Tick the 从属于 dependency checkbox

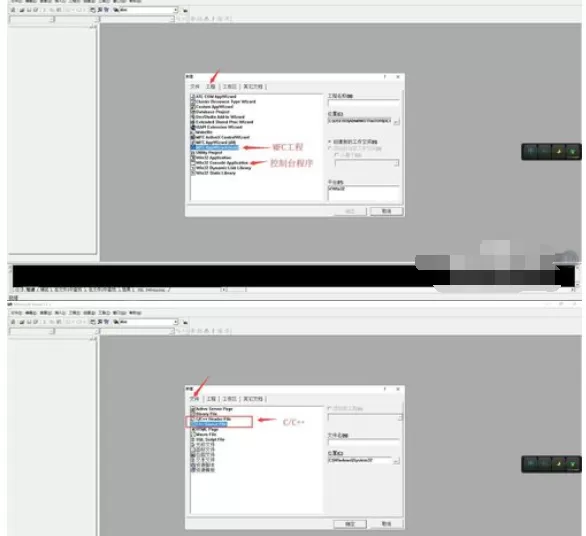click(337, 155)
